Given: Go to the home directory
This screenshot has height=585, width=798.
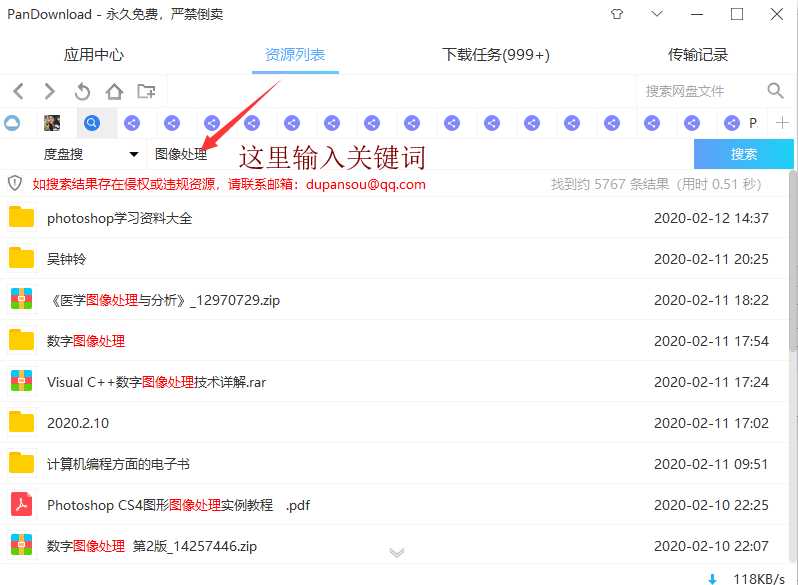Looking at the screenshot, I should click(x=114, y=92).
